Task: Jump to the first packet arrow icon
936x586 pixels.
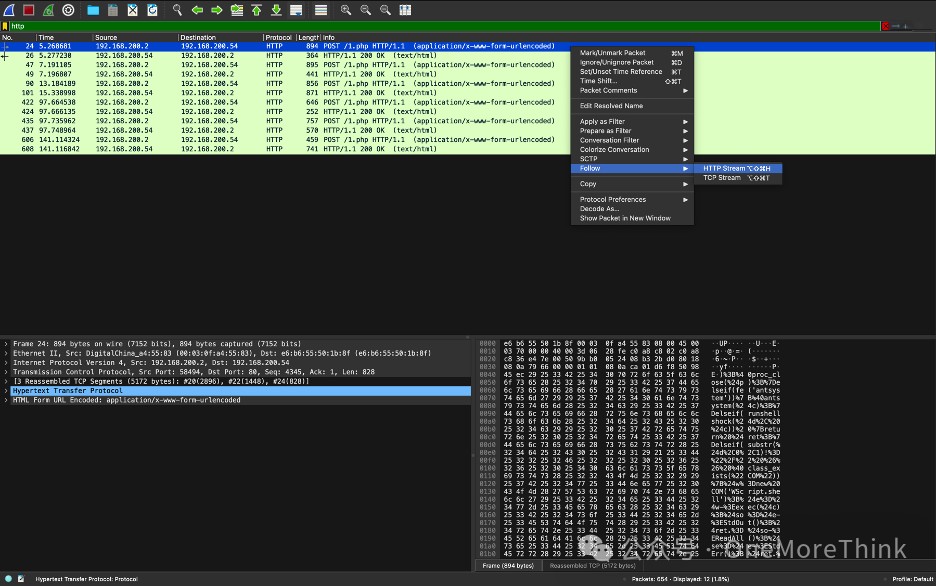Action: [x=256, y=10]
